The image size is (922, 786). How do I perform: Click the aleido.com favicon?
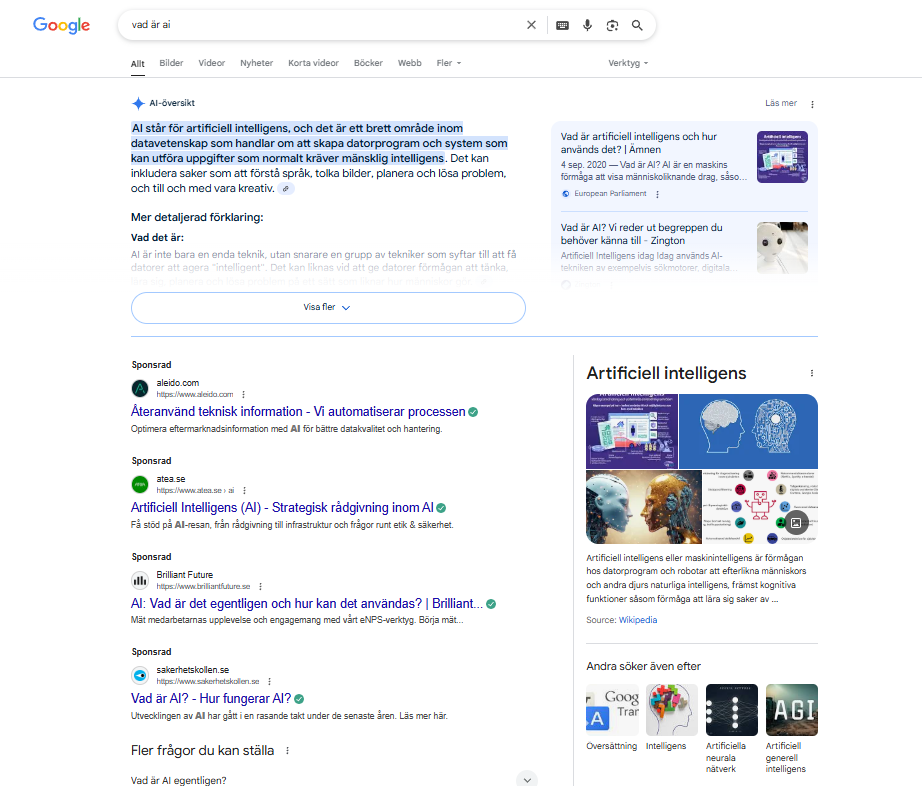pos(140,389)
